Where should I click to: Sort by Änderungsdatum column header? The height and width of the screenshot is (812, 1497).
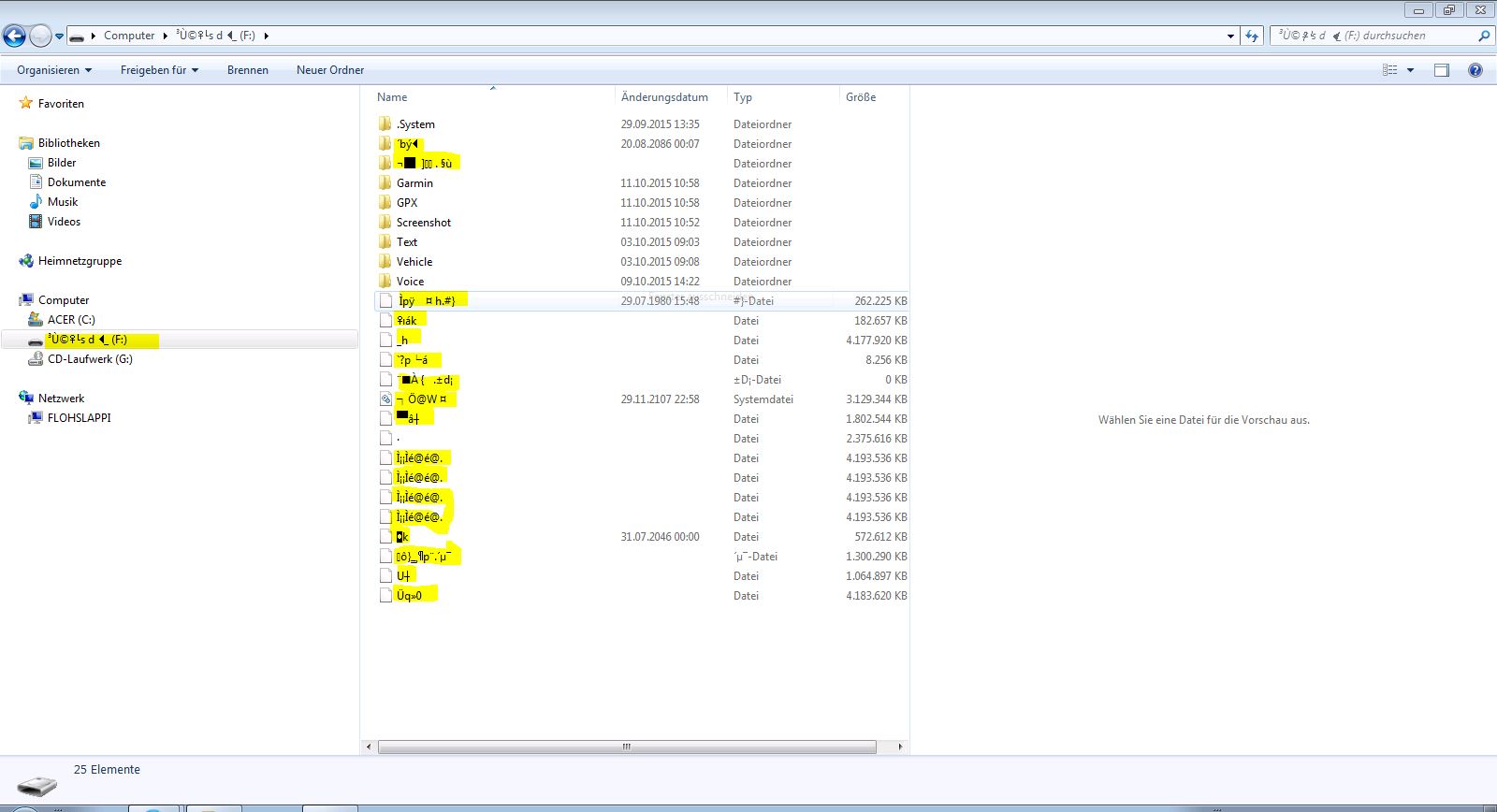664,97
